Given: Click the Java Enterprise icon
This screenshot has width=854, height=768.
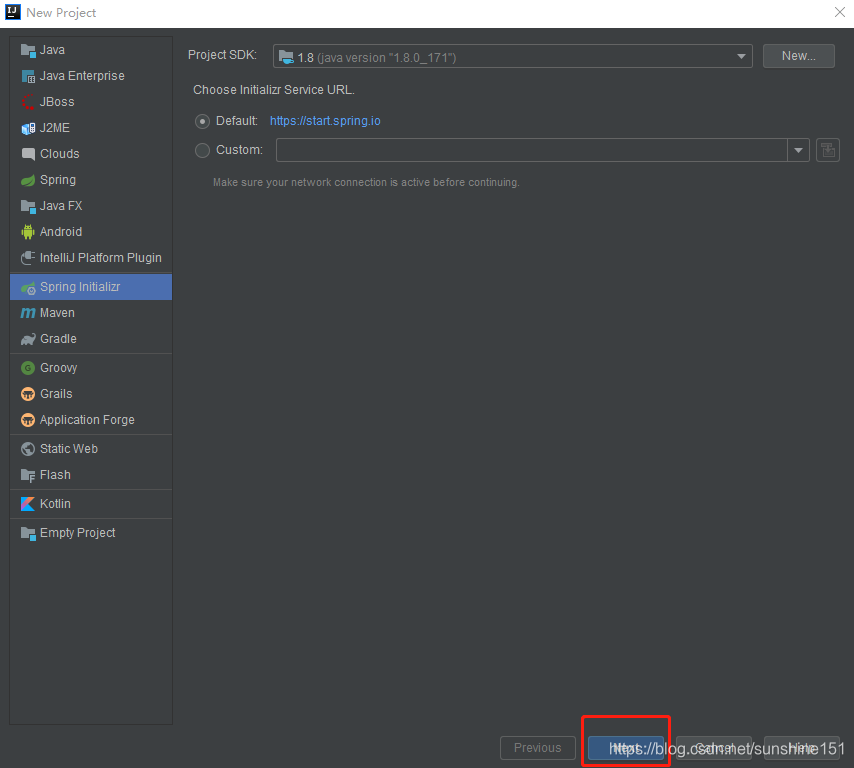Looking at the screenshot, I should (28, 76).
